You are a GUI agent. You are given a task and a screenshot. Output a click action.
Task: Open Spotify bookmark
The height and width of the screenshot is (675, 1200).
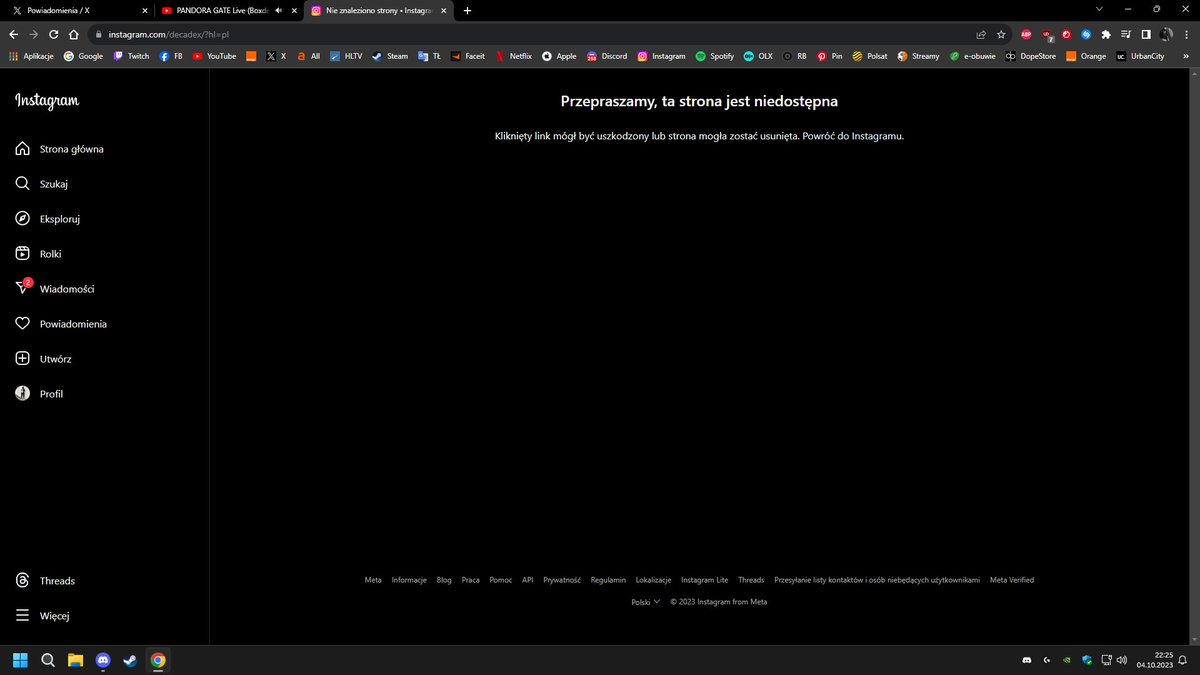[x=714, y=56]
